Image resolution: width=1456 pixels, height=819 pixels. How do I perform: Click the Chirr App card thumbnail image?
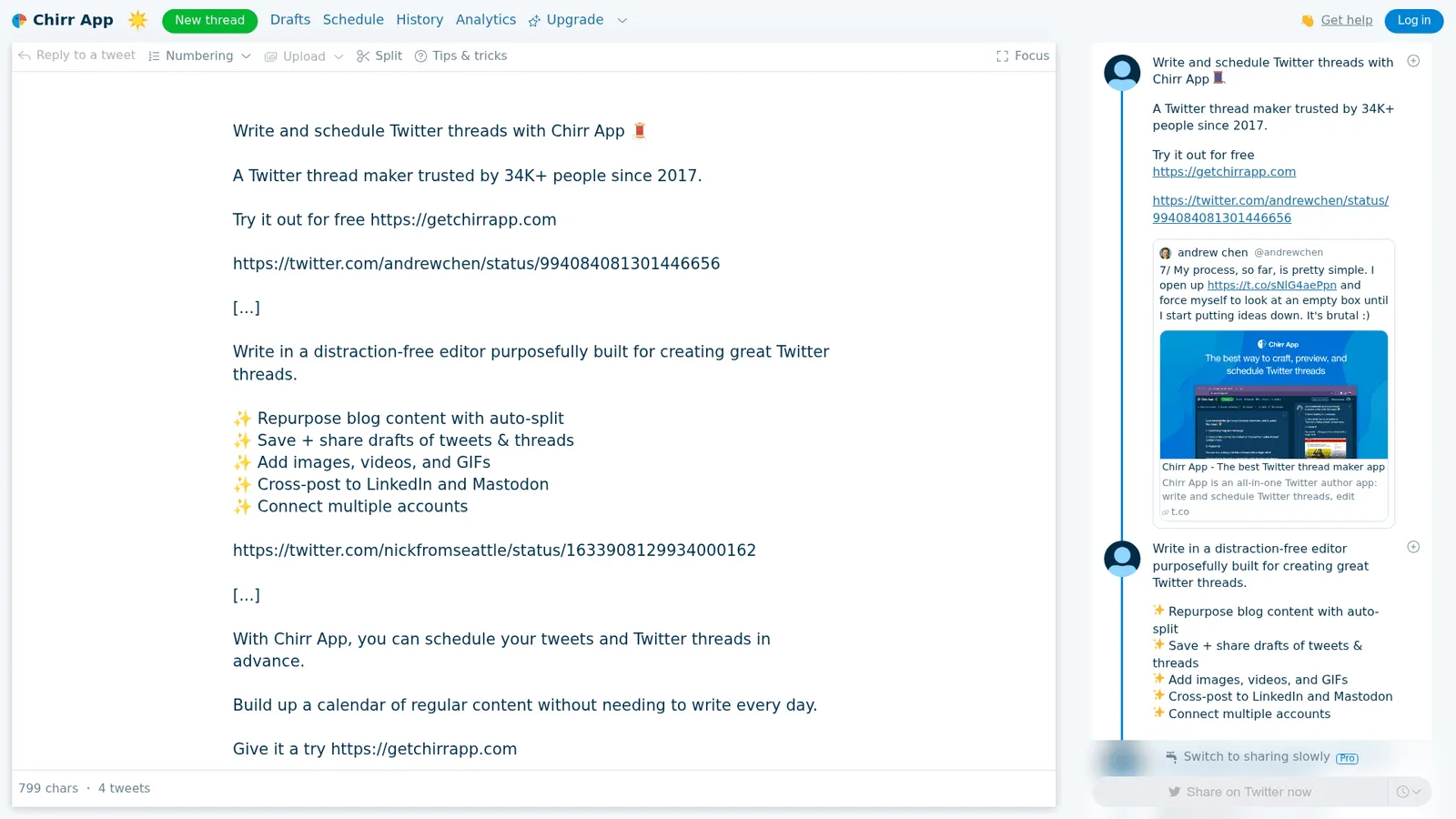click(x=1273, y=395)
